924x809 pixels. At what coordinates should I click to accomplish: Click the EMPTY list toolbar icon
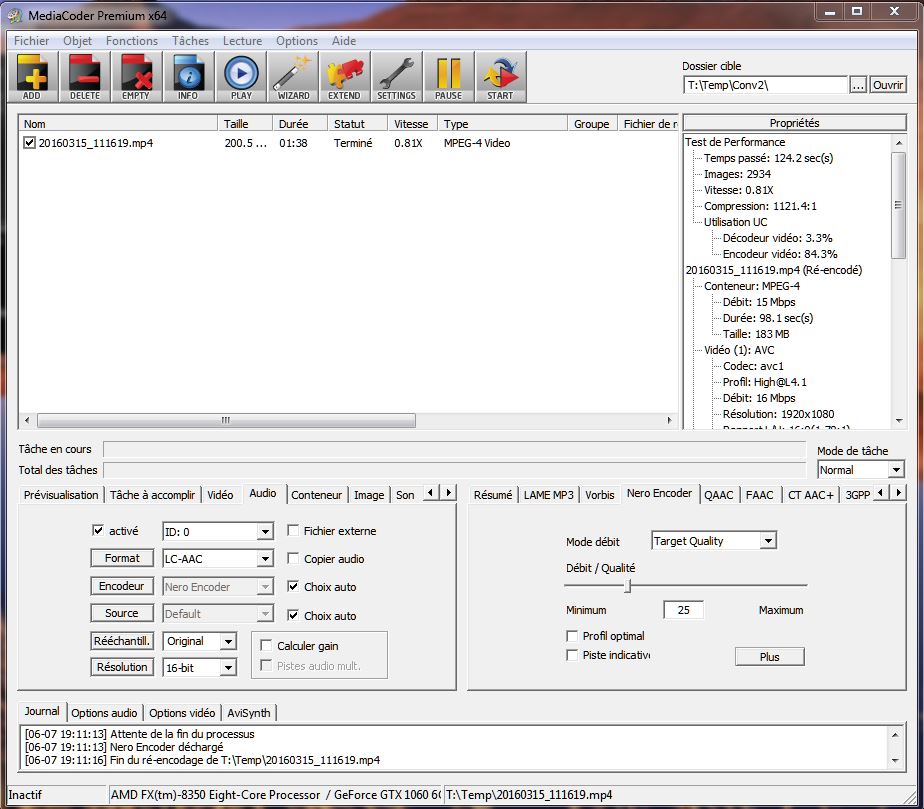[136, 77]
